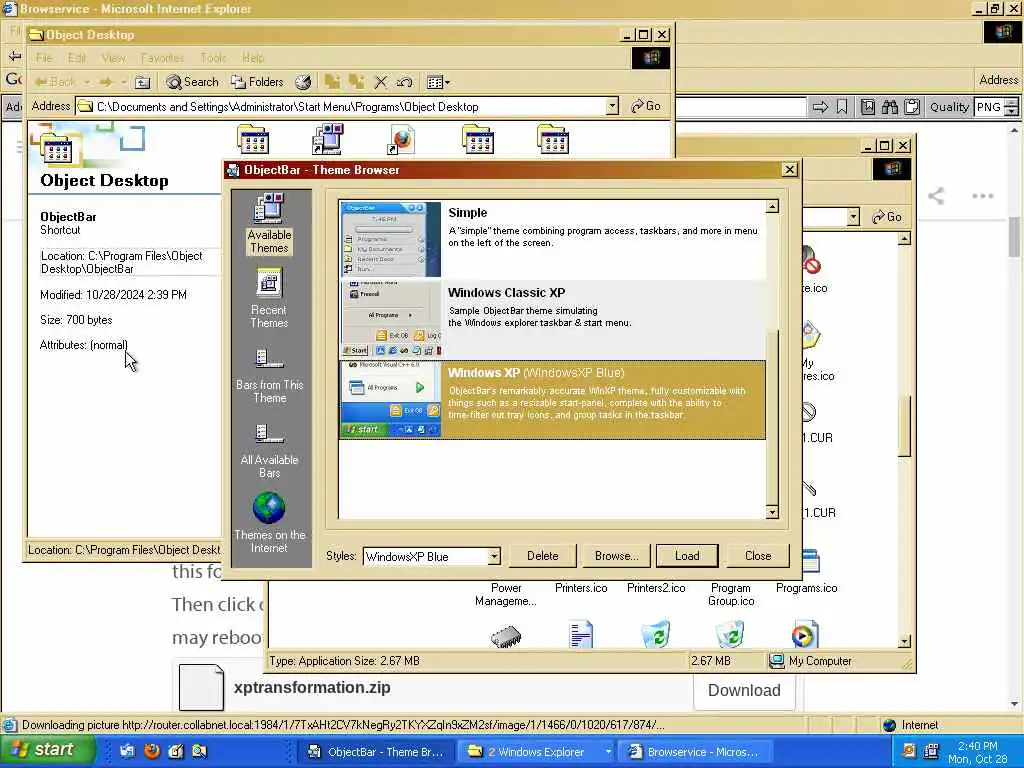Click Browservice forward arrow icon
This screenshot has height=768, width=1024.
click(x=820, y=107)
